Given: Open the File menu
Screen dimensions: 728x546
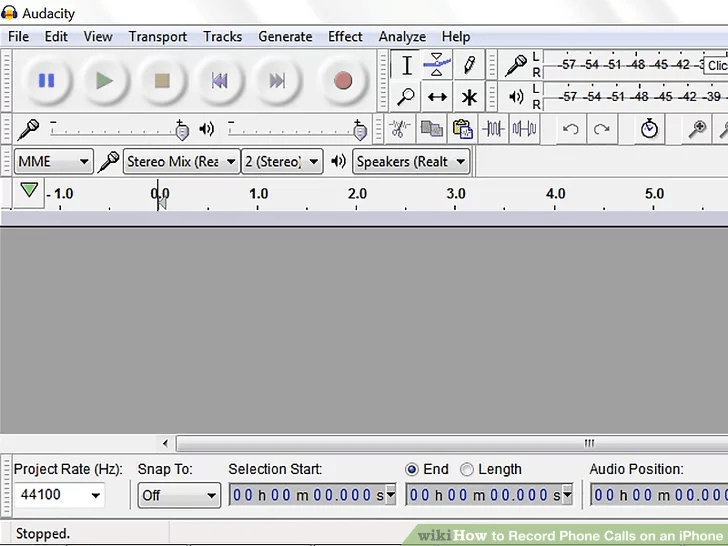Looking at the screenshot, I should click(x=19, y=37).
